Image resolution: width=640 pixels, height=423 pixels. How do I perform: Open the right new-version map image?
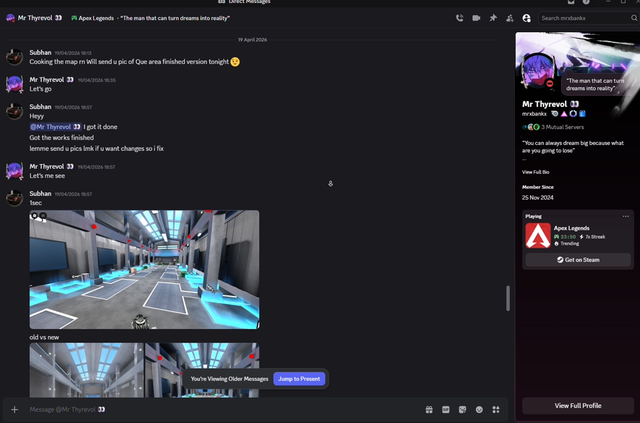[x=202, y=370]
